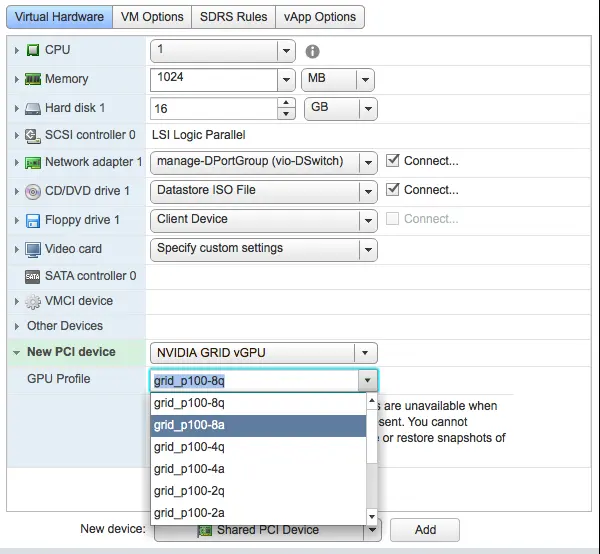
Task: Switch to the Virtual Hardware tab
Action: (x=59, y=17)
